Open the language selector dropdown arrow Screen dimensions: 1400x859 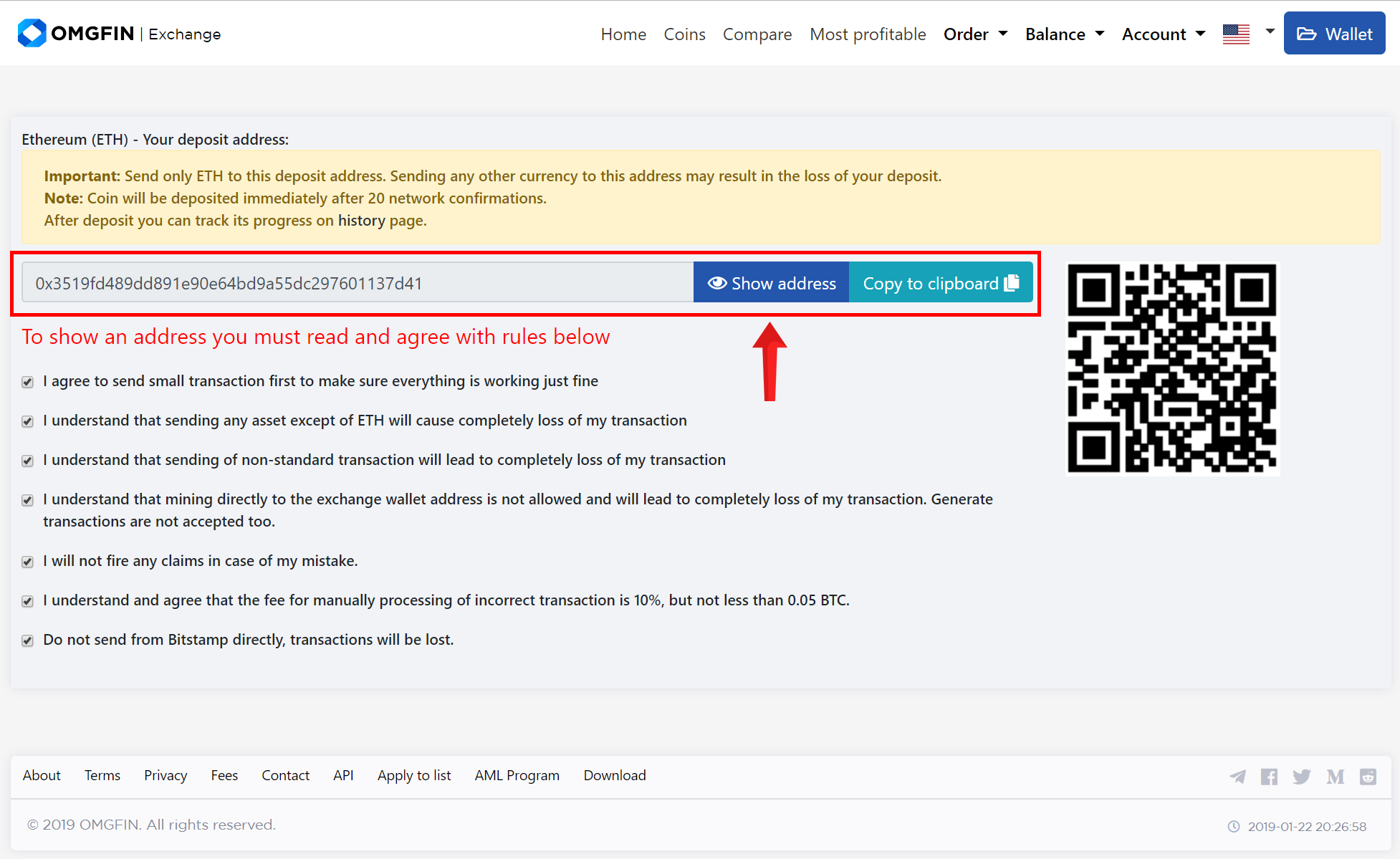(x=1270, y=32)
